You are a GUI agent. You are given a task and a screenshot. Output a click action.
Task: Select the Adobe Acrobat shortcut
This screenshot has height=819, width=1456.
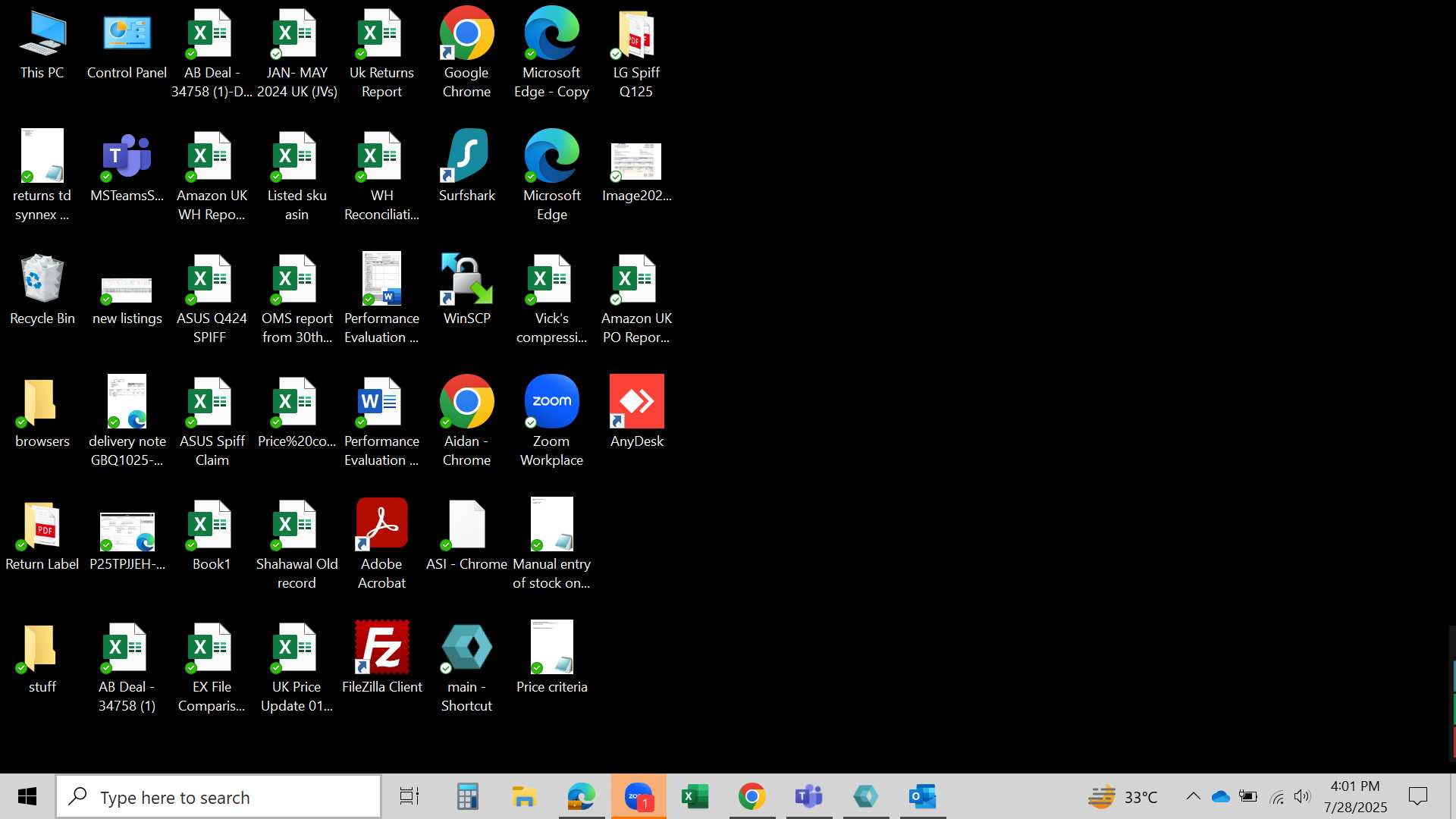(381, 544)
